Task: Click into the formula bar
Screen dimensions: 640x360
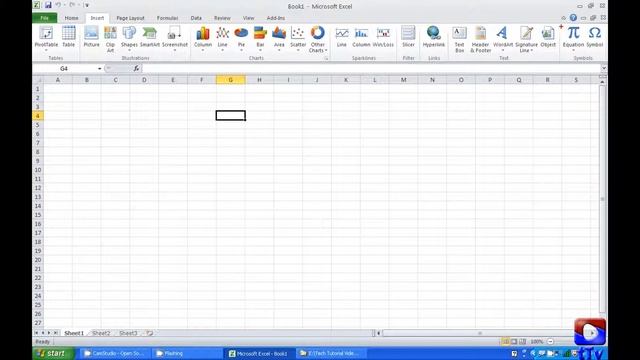Action: 371,69
